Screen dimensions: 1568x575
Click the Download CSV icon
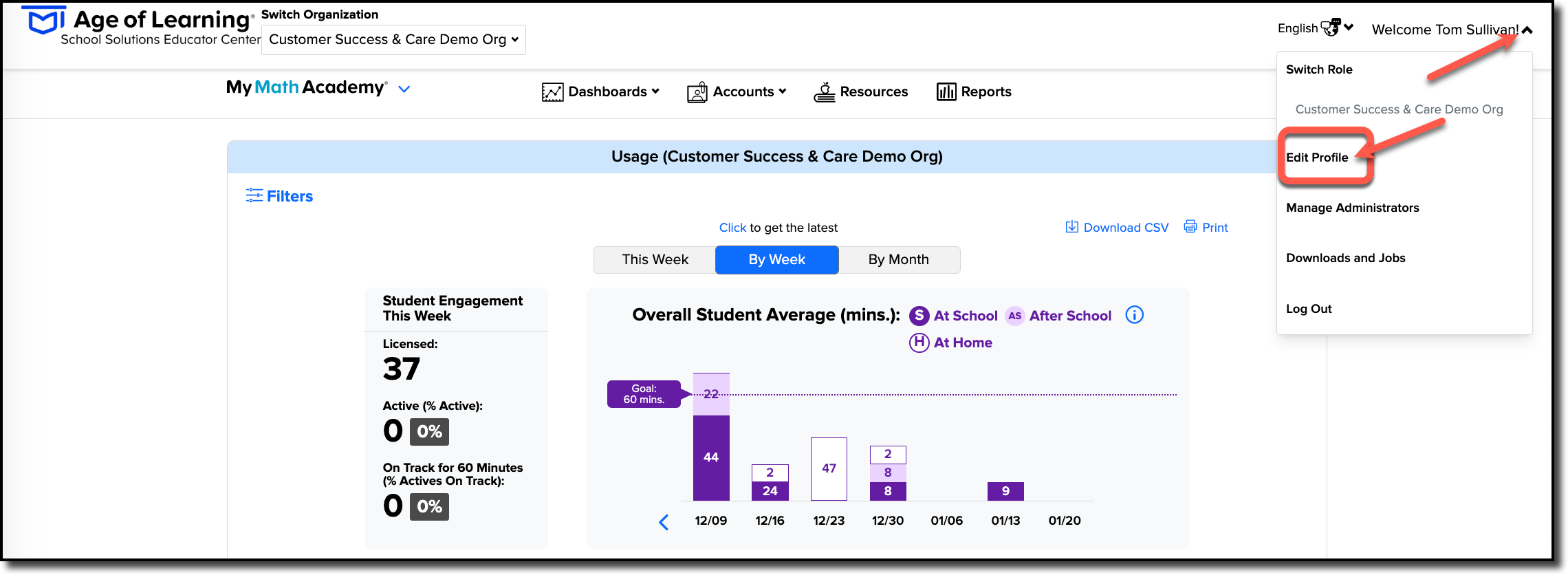pos(1071,226)
